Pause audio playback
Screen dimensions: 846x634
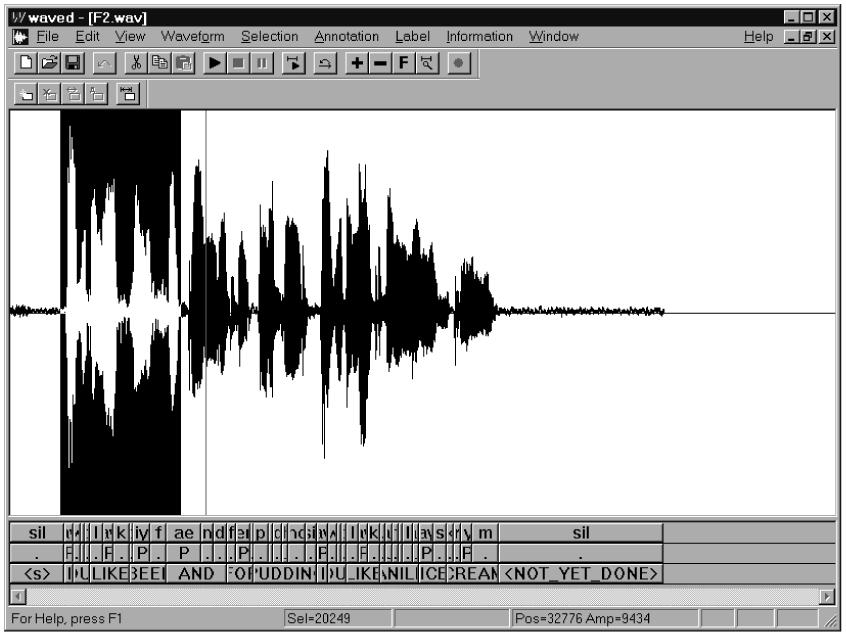pos(262,63)
